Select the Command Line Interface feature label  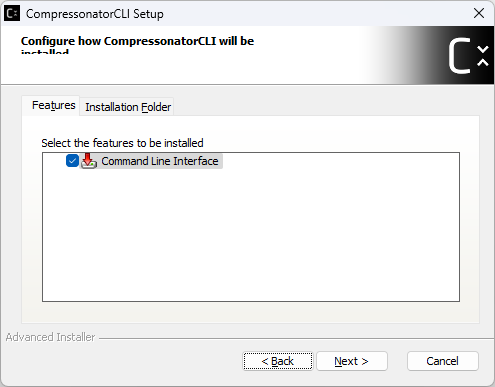[x=160, y=161]
